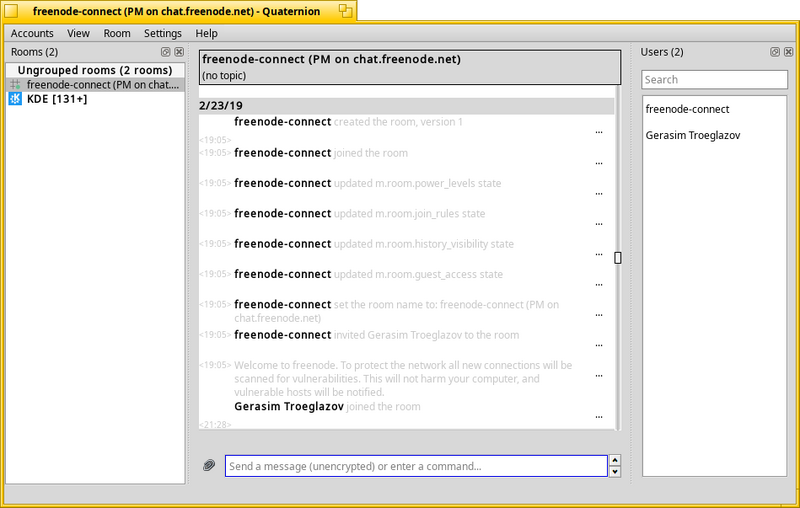The image size is (800, 508).
Task: Click the 'updated m.room.power_levels state' text
Action: (417, 183)
